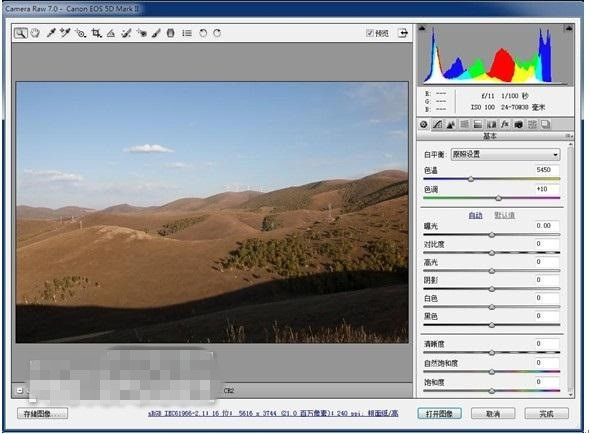
Task: Select the Targeted Adjustment tool
Action: click(81, 33)
